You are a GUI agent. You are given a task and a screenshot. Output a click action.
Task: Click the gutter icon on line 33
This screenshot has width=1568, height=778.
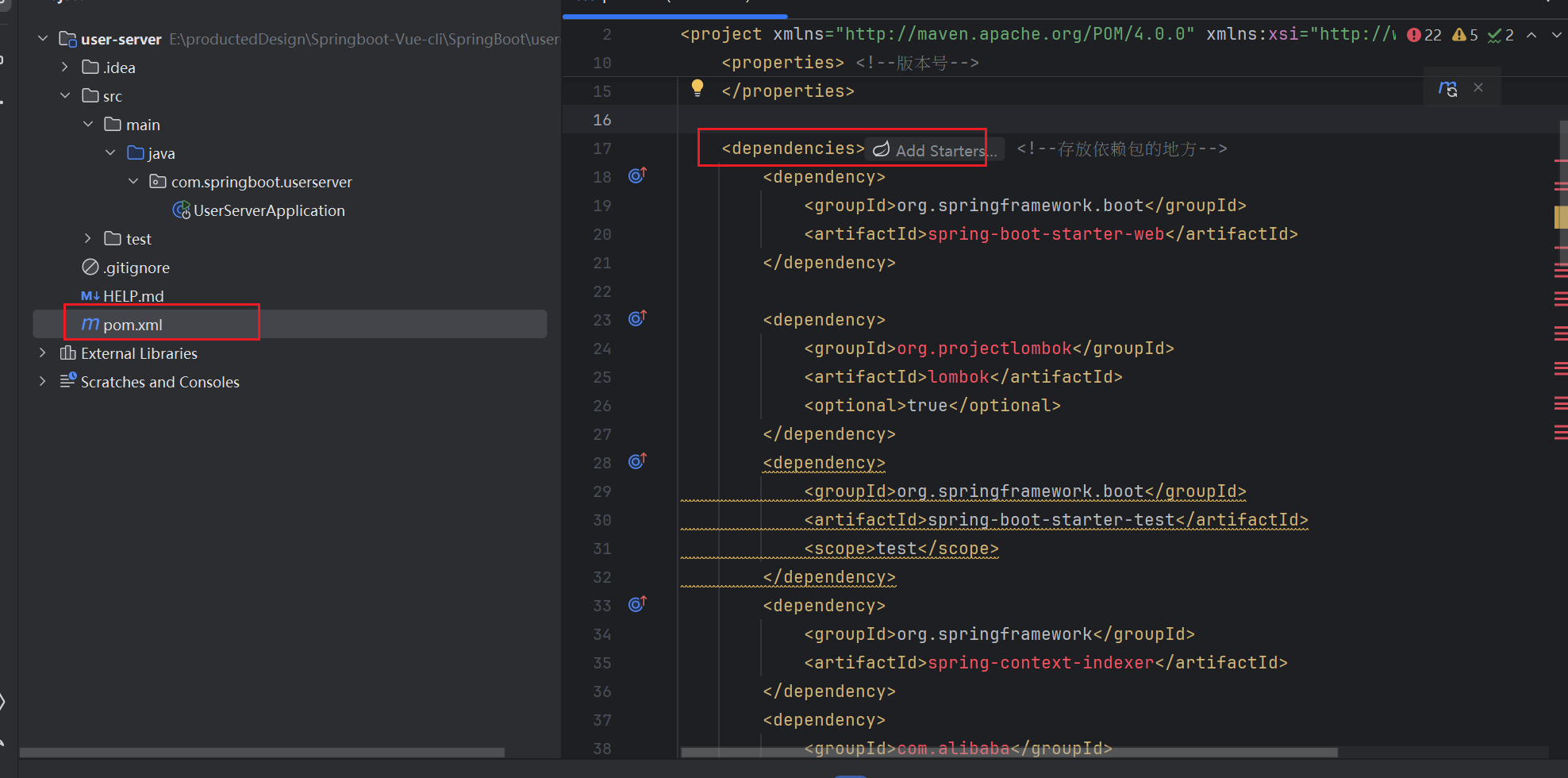pos(637,604)
